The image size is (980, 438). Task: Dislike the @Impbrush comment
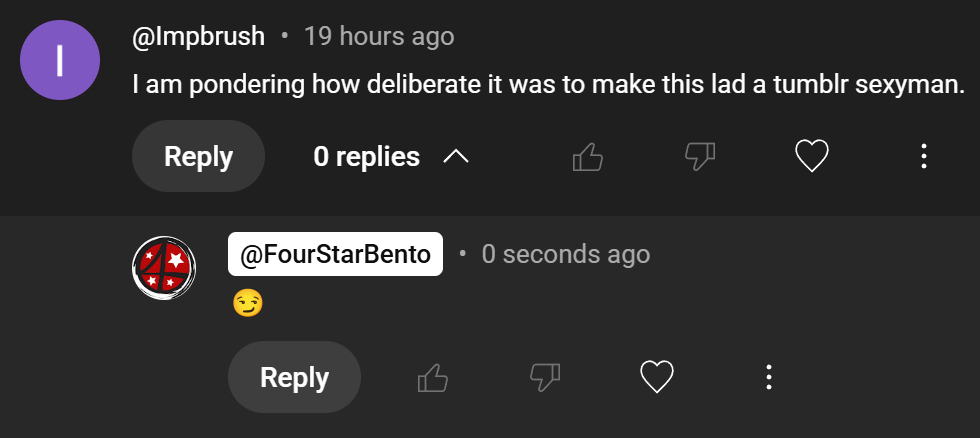click(700, 157)
